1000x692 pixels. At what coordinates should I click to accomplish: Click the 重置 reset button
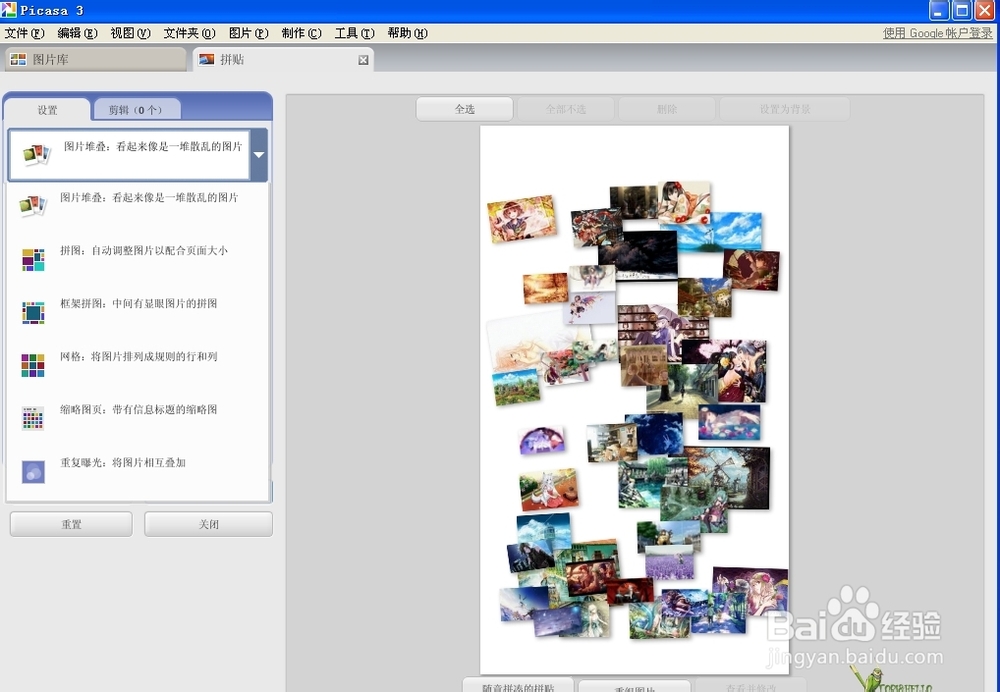71,524
